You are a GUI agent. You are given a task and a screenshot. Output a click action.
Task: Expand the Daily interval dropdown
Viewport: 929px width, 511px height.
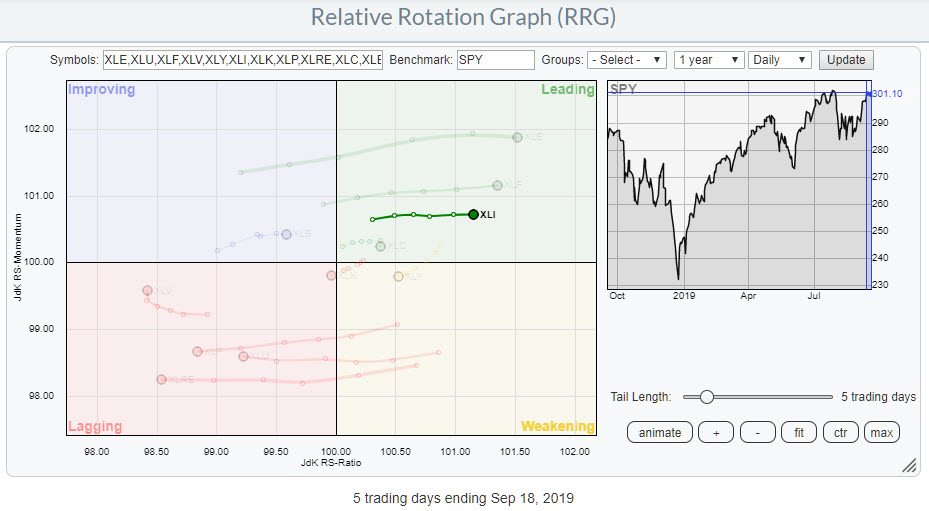[x=780, y=60]
